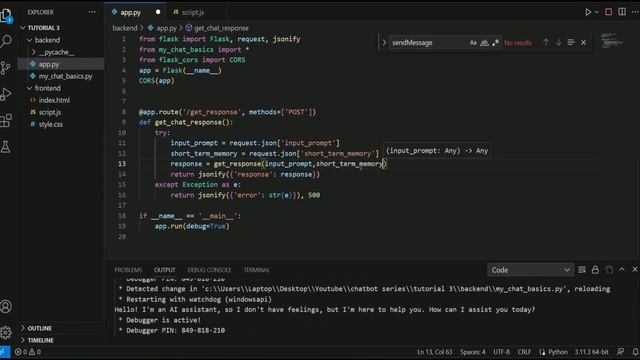The image size is (640, 360).
Task: Open notifications bell in status bar
Action: (635, 352)
